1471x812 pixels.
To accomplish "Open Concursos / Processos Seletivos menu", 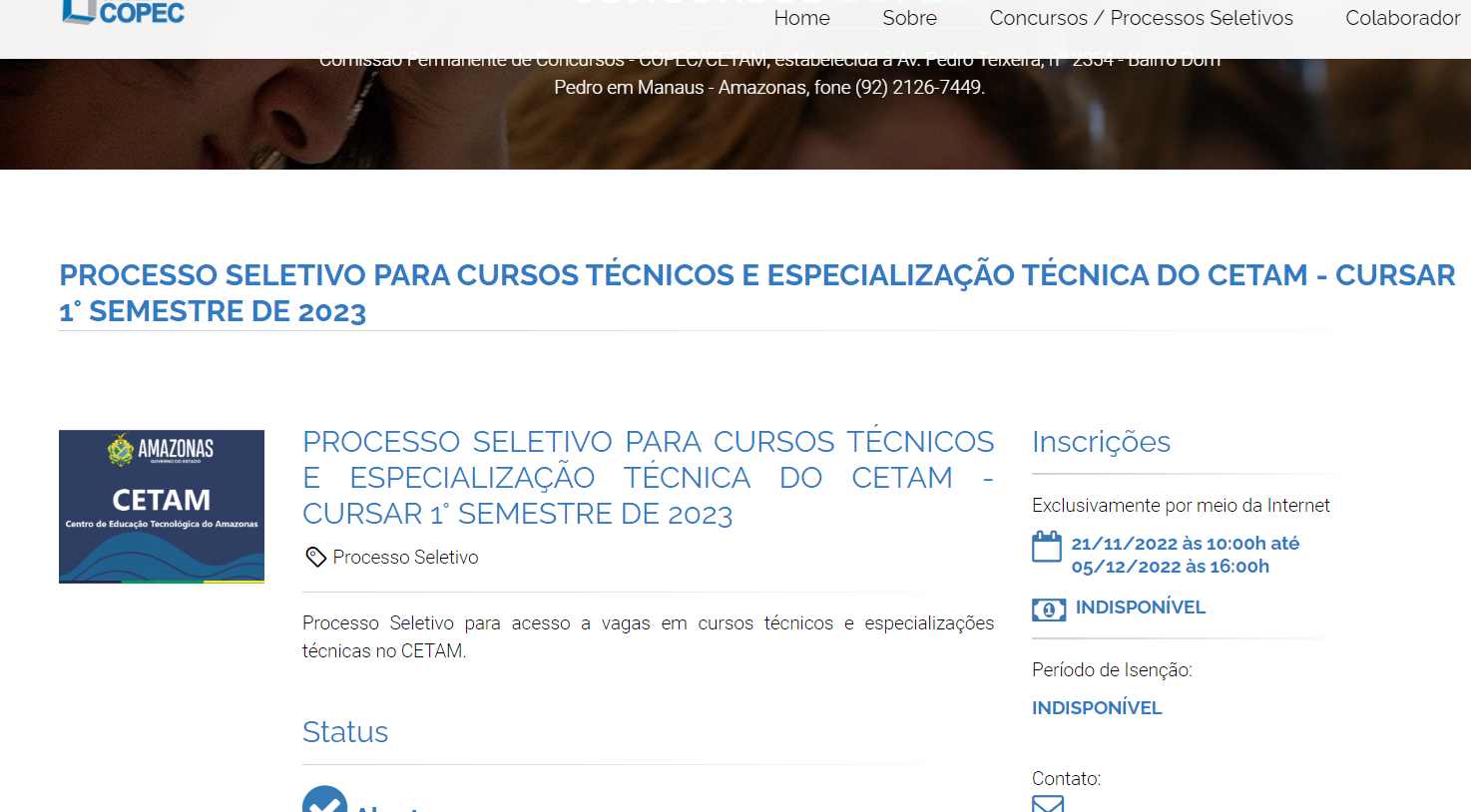I will (1141, 18).
